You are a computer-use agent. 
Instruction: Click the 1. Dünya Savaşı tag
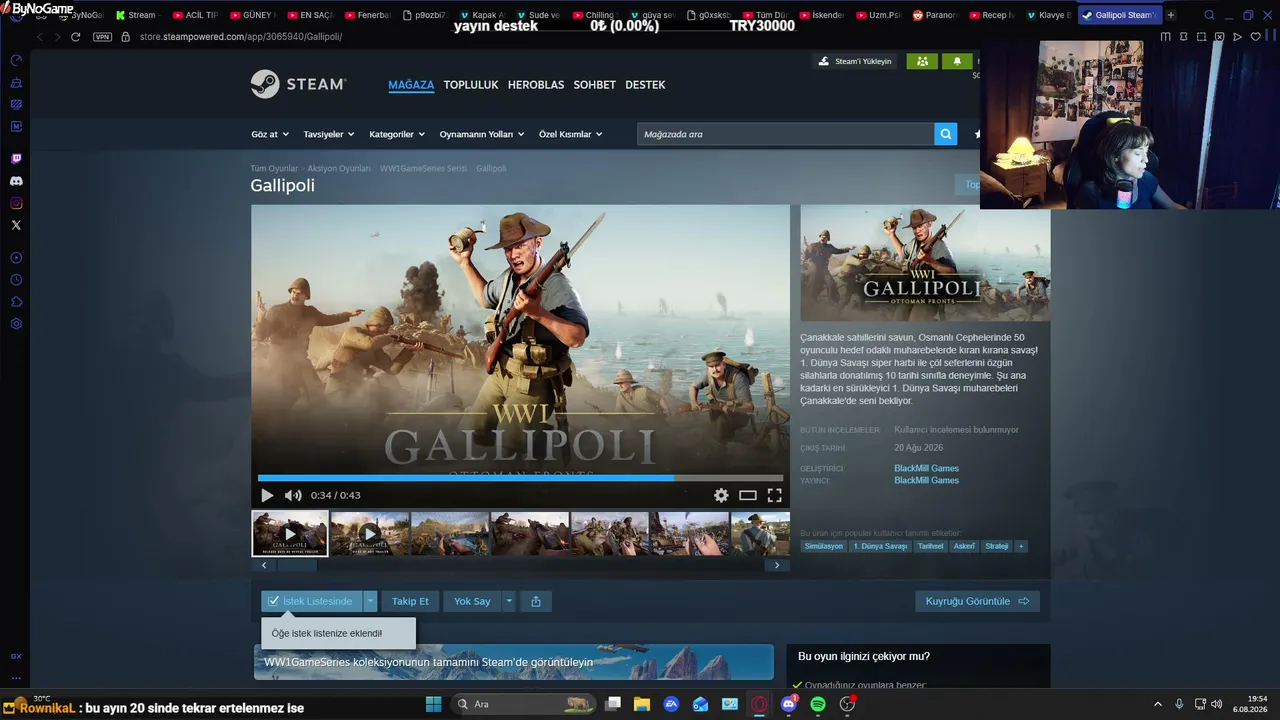tap(881, 546)
